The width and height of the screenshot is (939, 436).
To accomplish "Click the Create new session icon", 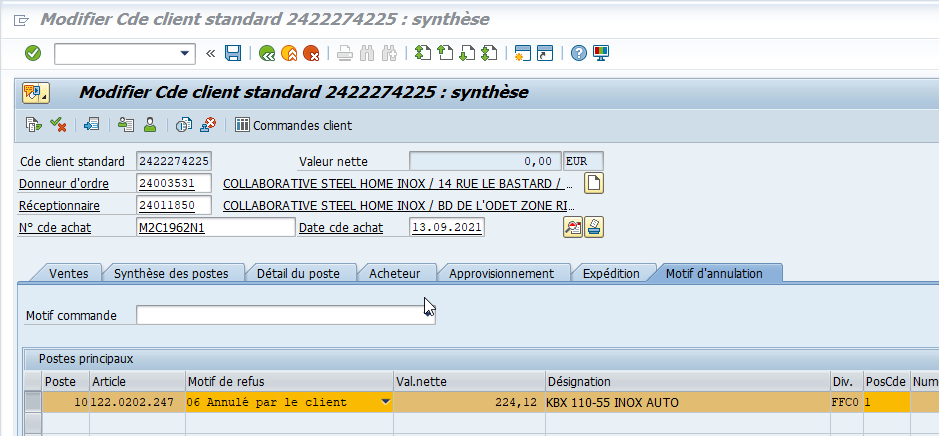I will coord(521,53).
